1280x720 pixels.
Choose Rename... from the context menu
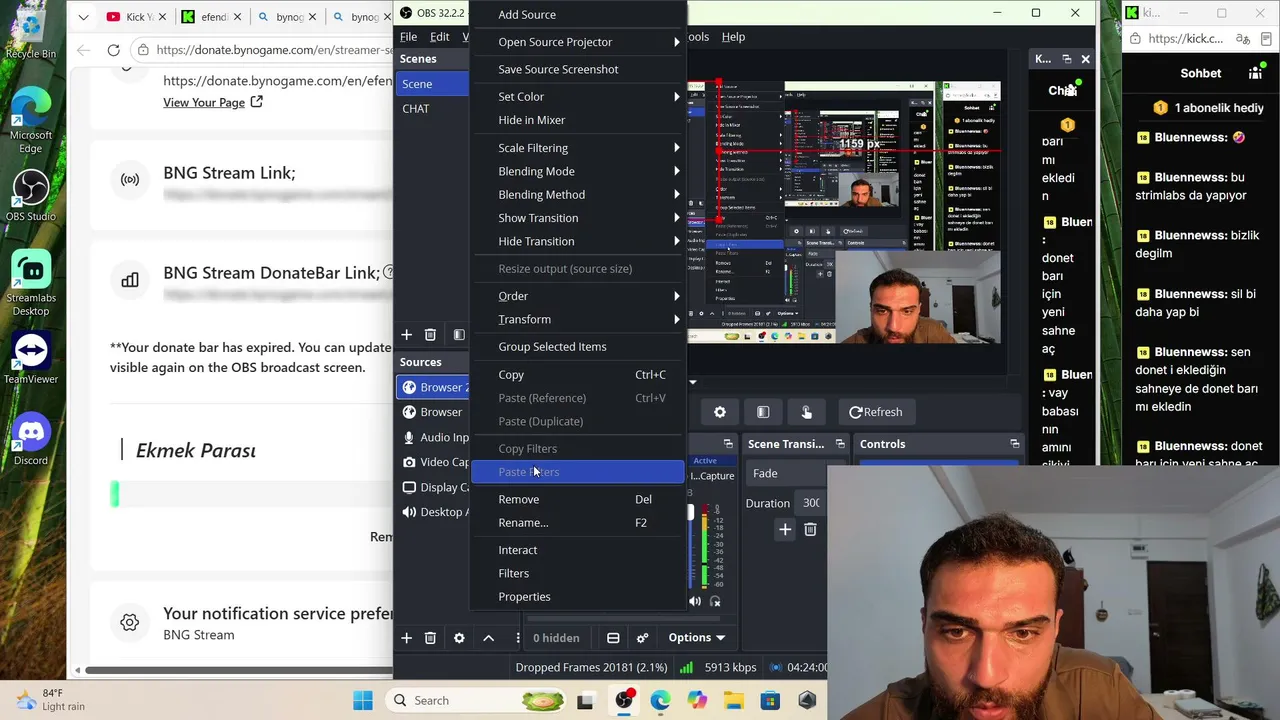578,523
